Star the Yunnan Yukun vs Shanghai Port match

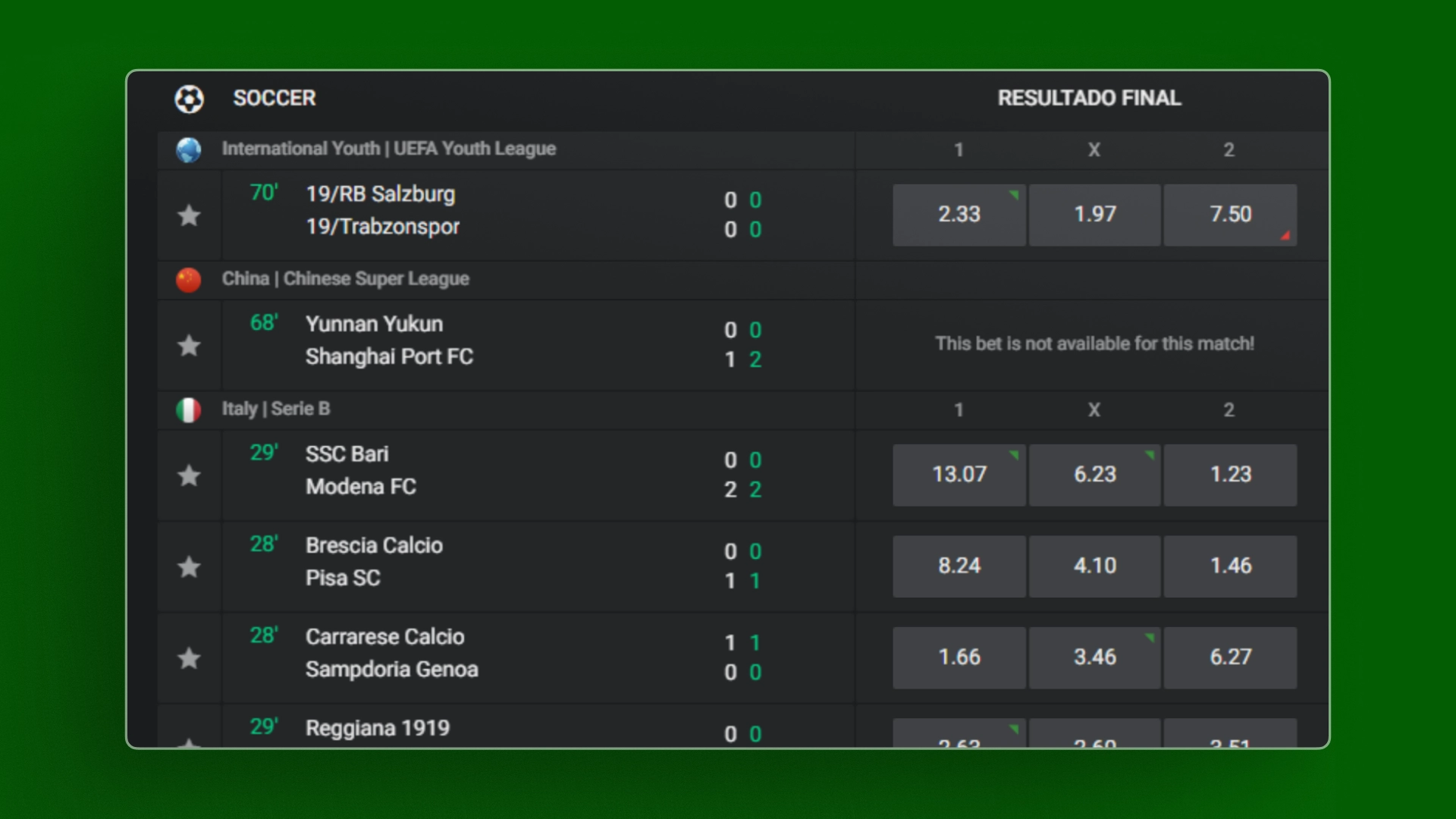point(189,345)
